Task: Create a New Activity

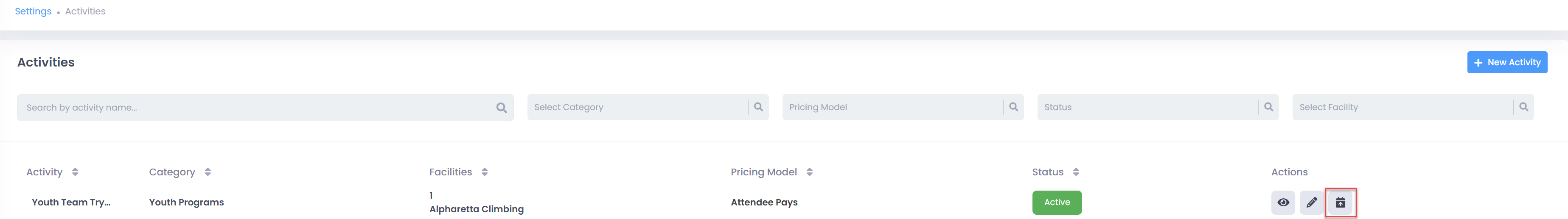Action: [x=1507, y=62]
